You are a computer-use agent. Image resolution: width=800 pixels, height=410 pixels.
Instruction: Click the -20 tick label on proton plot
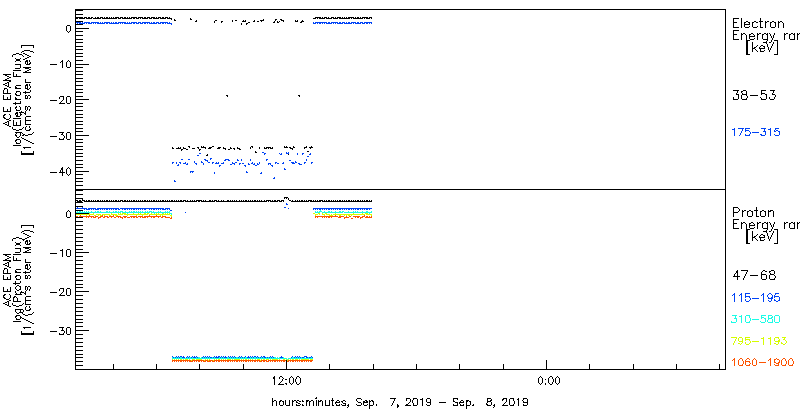tap(60, 291)
